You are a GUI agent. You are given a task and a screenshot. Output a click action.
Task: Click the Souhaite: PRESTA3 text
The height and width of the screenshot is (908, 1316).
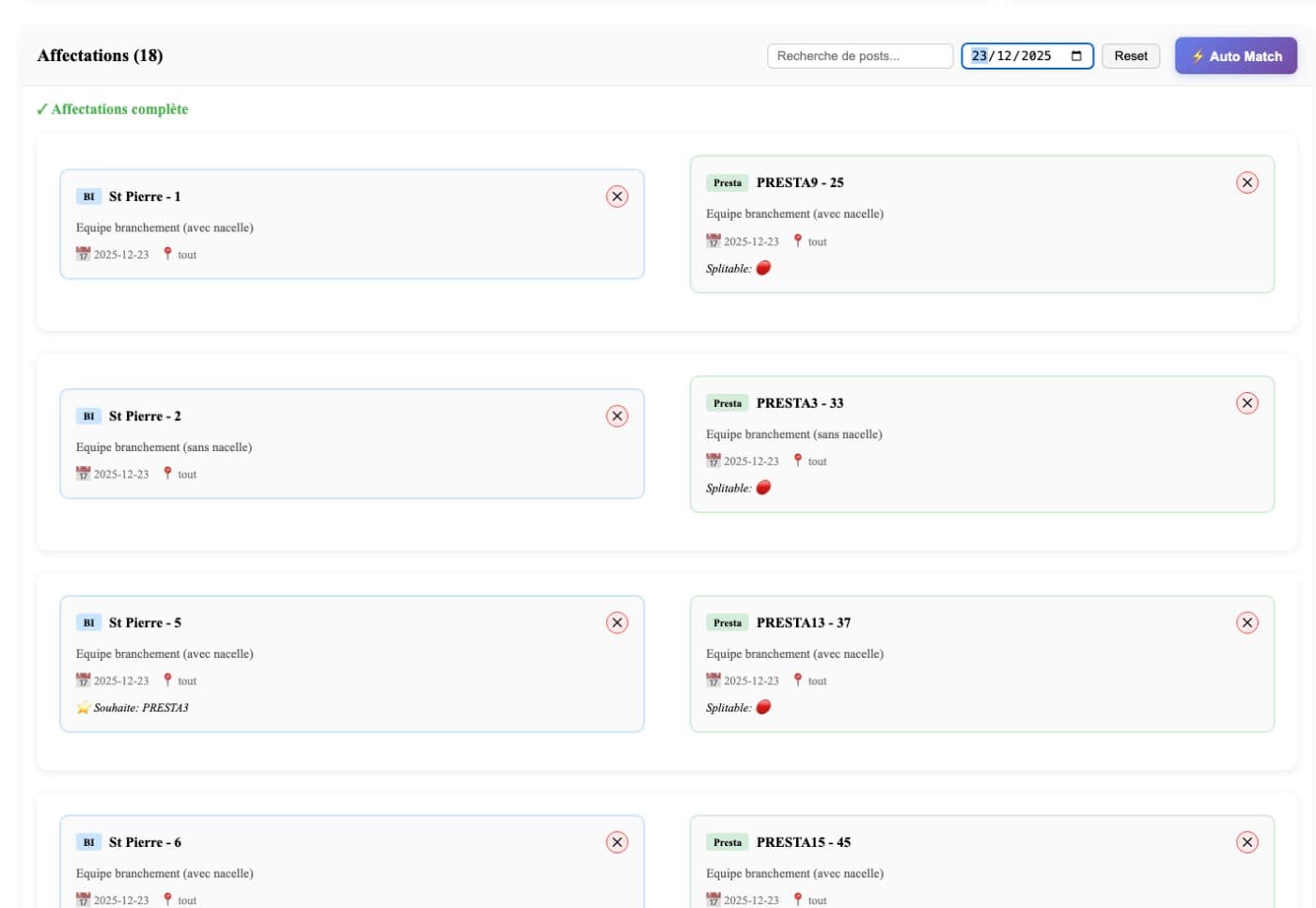click(x=141, y=708)
